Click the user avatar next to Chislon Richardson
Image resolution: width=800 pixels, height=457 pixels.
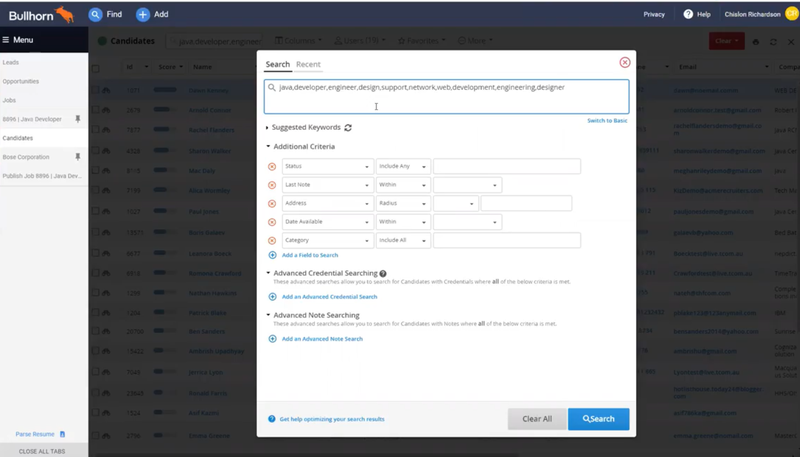(x=792, y=14)
